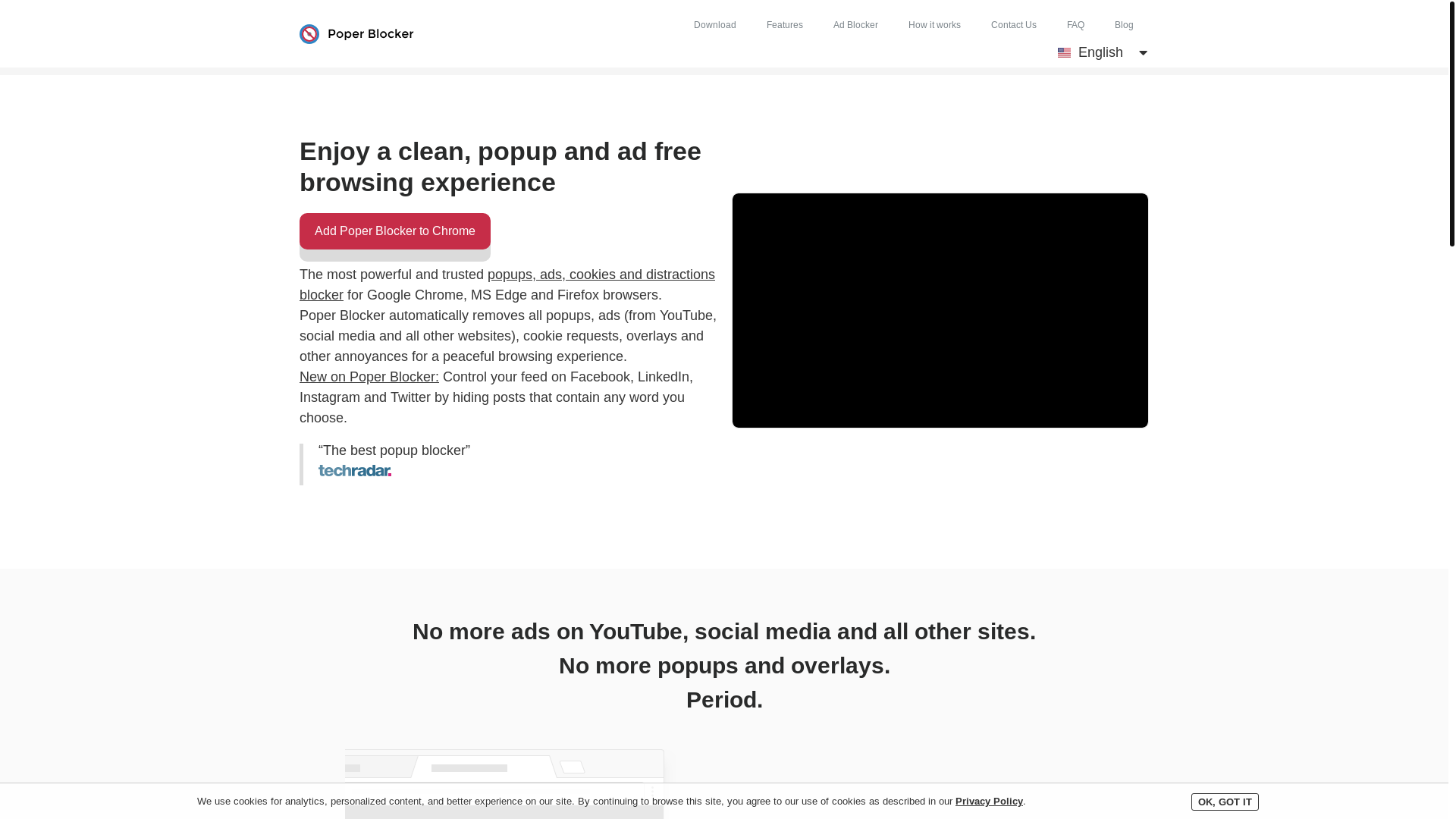
Task: Click the TechRadar logo
Action: [x=355, y=471]
